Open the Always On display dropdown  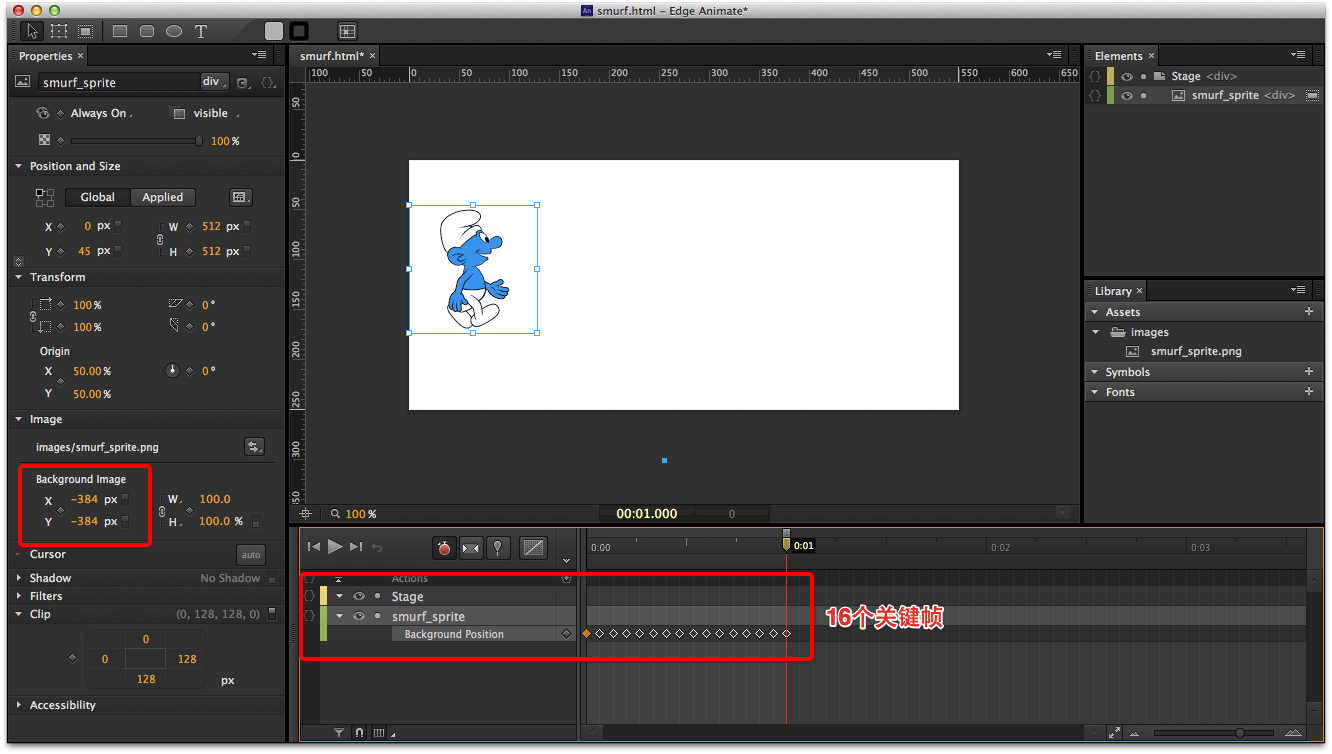tap(101, 113)
